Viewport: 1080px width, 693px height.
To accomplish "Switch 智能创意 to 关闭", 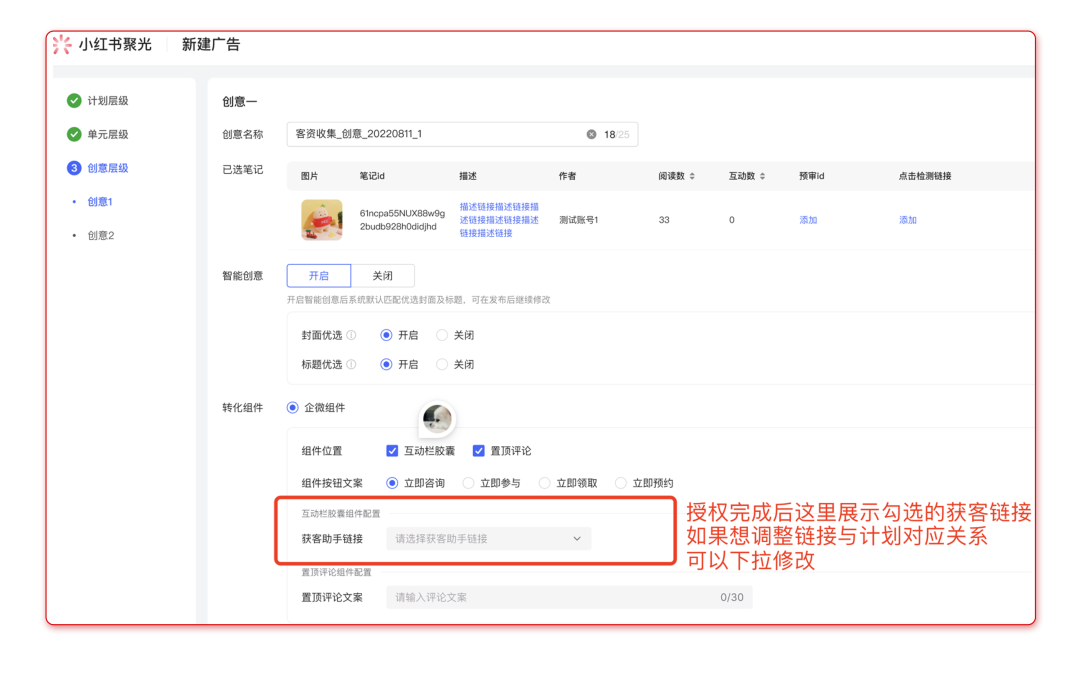I will (382, 276).
